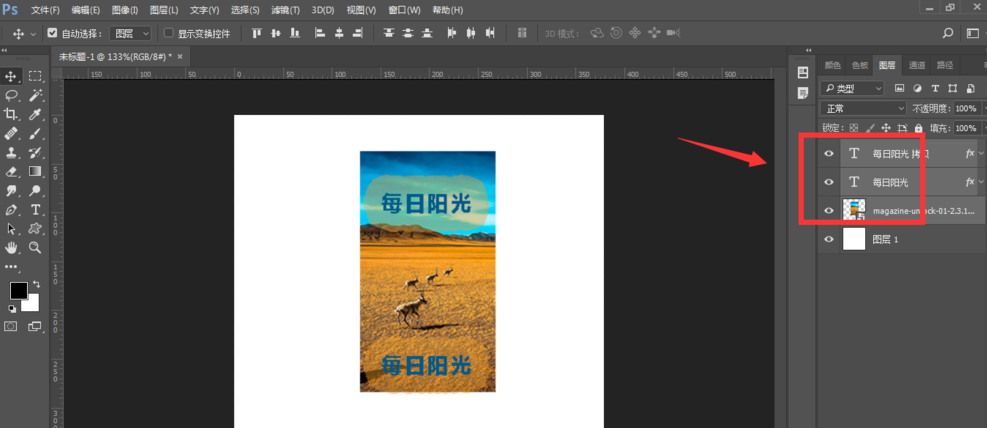Disable the 自动选择 checkbox
Screen dimensions: 987x428
point(52,33)
